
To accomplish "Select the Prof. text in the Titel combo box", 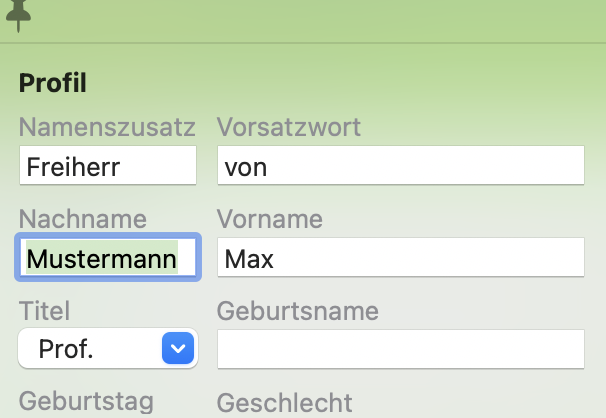I will 66,349.
